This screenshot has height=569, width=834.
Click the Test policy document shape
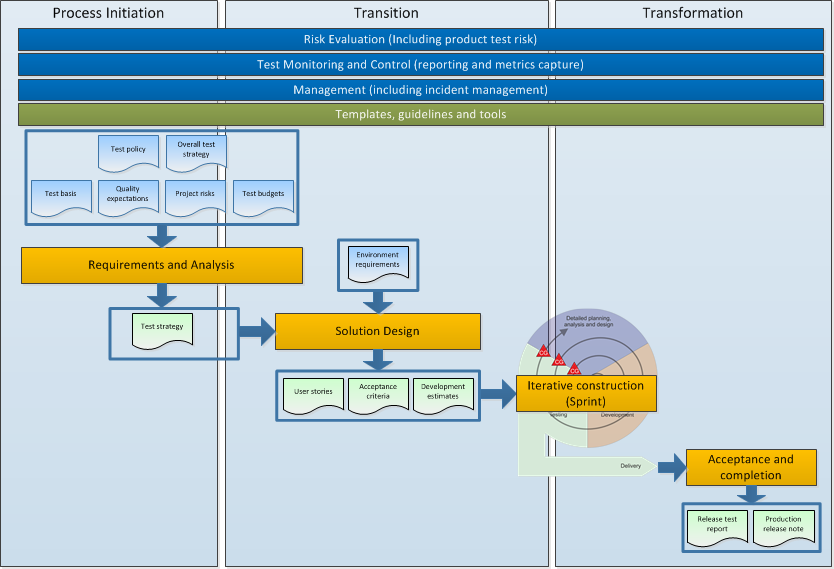tap(128, 153)
